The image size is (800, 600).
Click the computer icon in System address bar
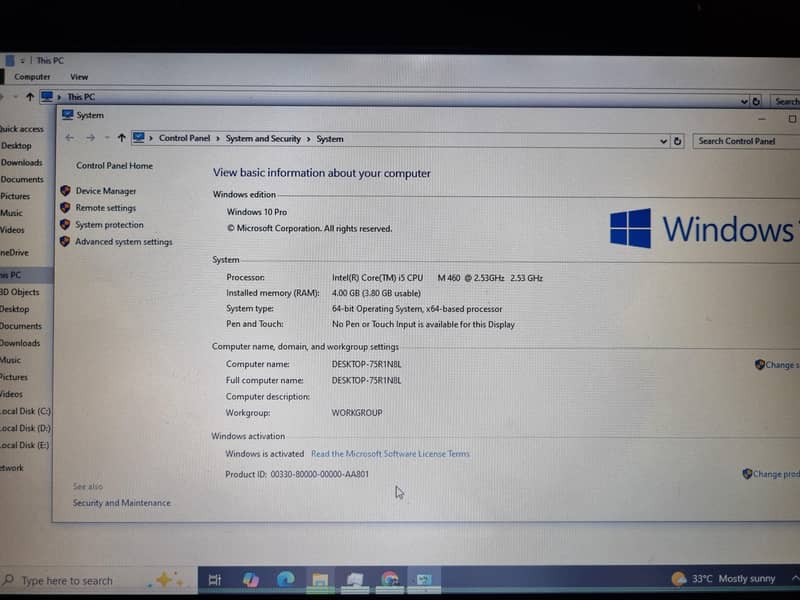click(138, 138)
